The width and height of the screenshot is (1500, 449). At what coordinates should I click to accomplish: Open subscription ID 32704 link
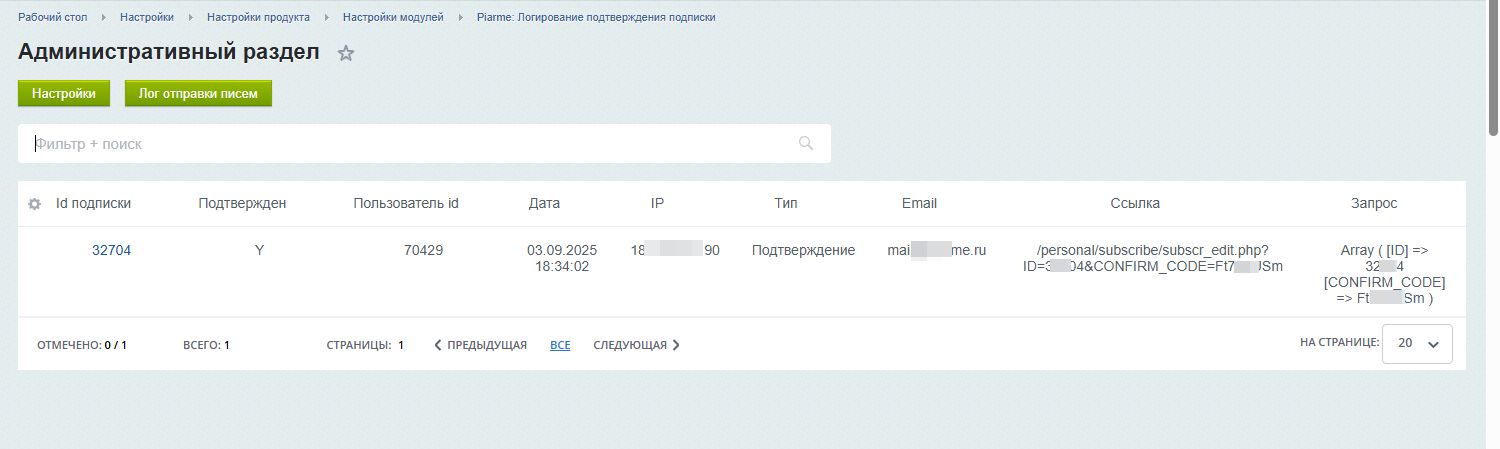[x=111, y=251]
